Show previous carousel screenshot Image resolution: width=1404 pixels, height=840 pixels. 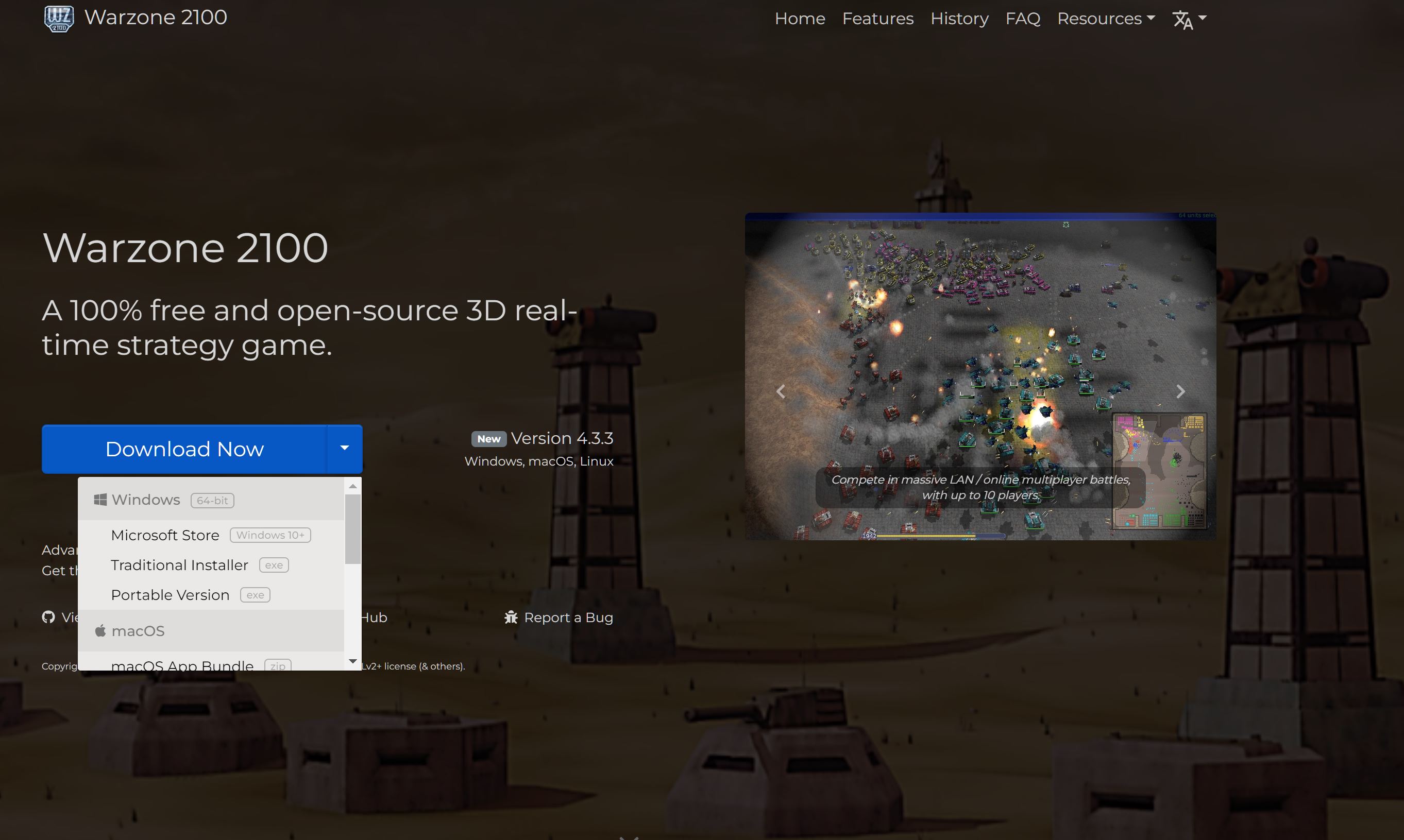pos(780,391)
